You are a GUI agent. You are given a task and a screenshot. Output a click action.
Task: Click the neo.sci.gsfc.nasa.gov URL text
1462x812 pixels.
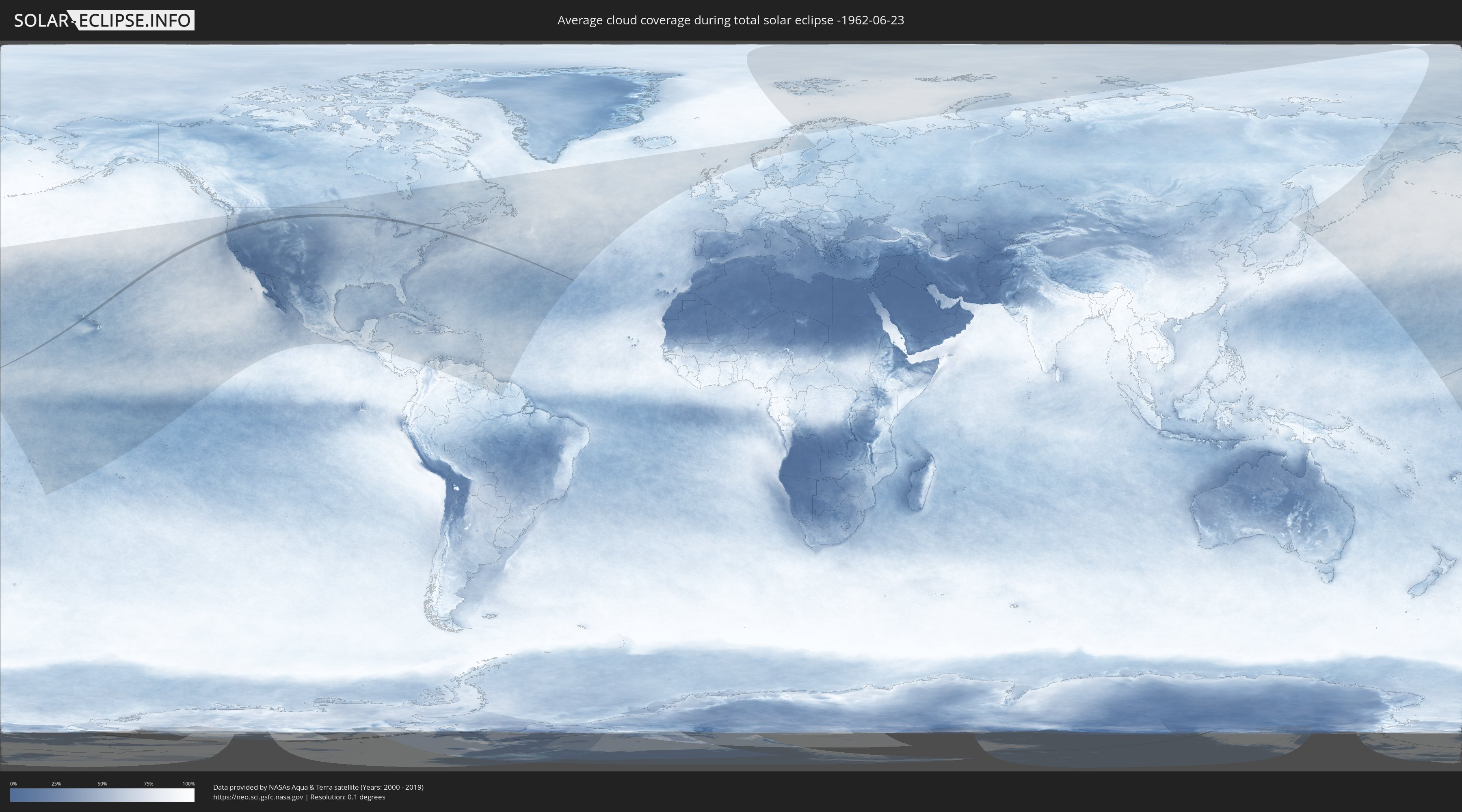258,797
